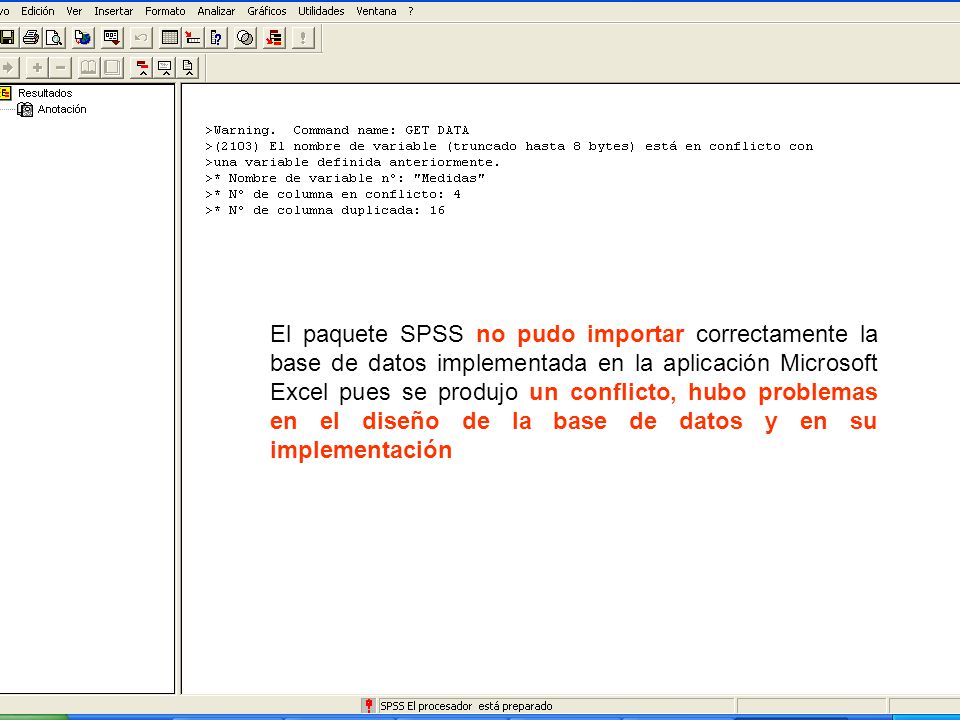Click the Export output globe icon
960x720 pixels.
(83, 38)
